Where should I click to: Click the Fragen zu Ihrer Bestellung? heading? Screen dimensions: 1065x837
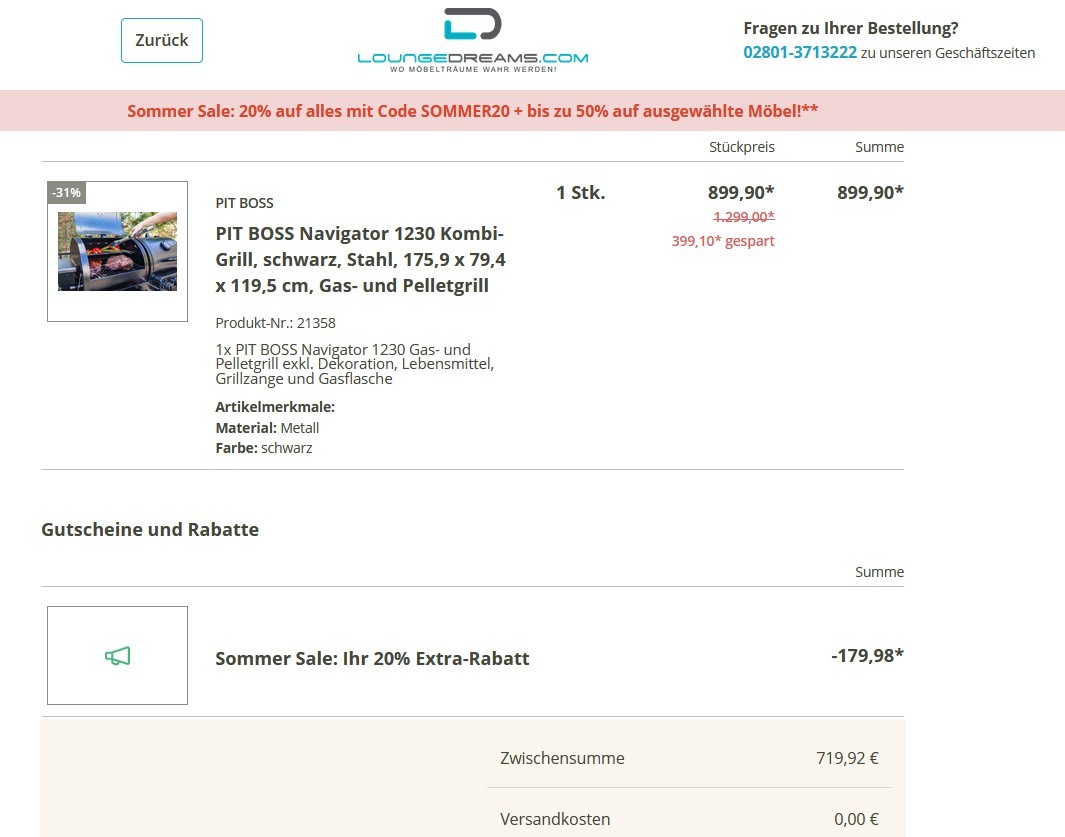tap(851, 29)
